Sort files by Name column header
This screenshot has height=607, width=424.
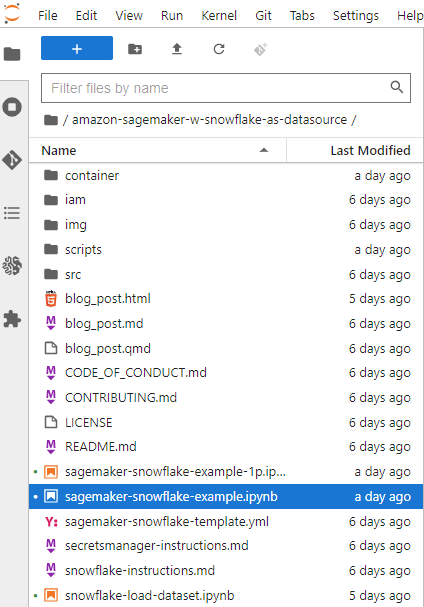tap(157, 150)
